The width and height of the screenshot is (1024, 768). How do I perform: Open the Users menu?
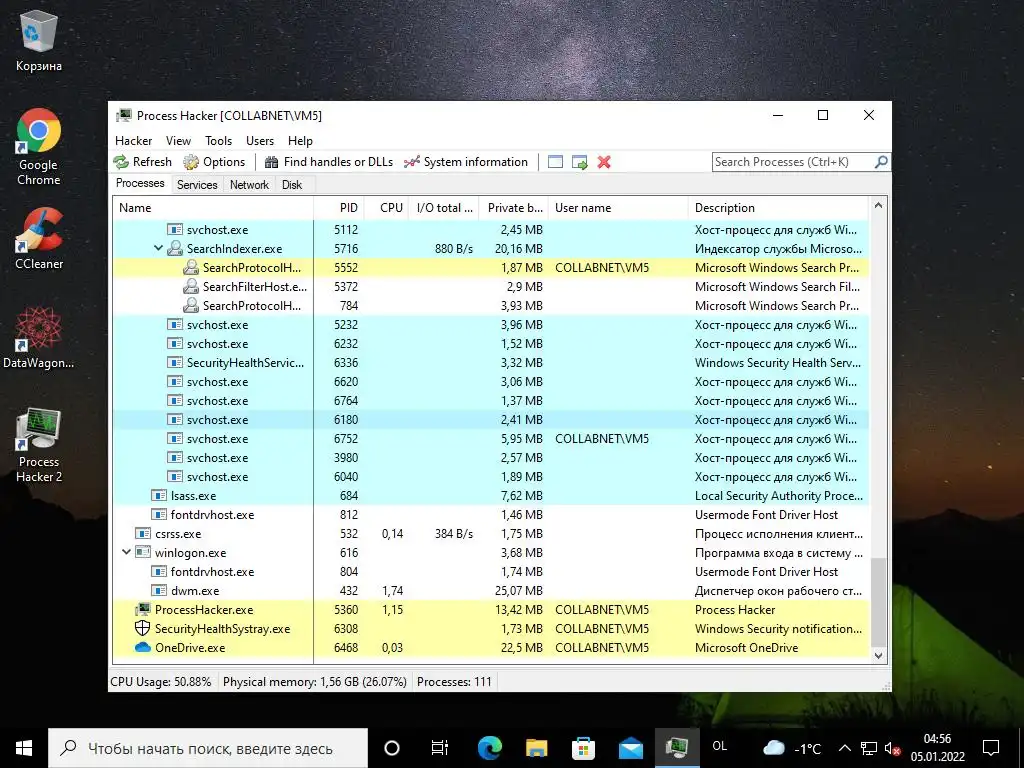pos(260,141)
